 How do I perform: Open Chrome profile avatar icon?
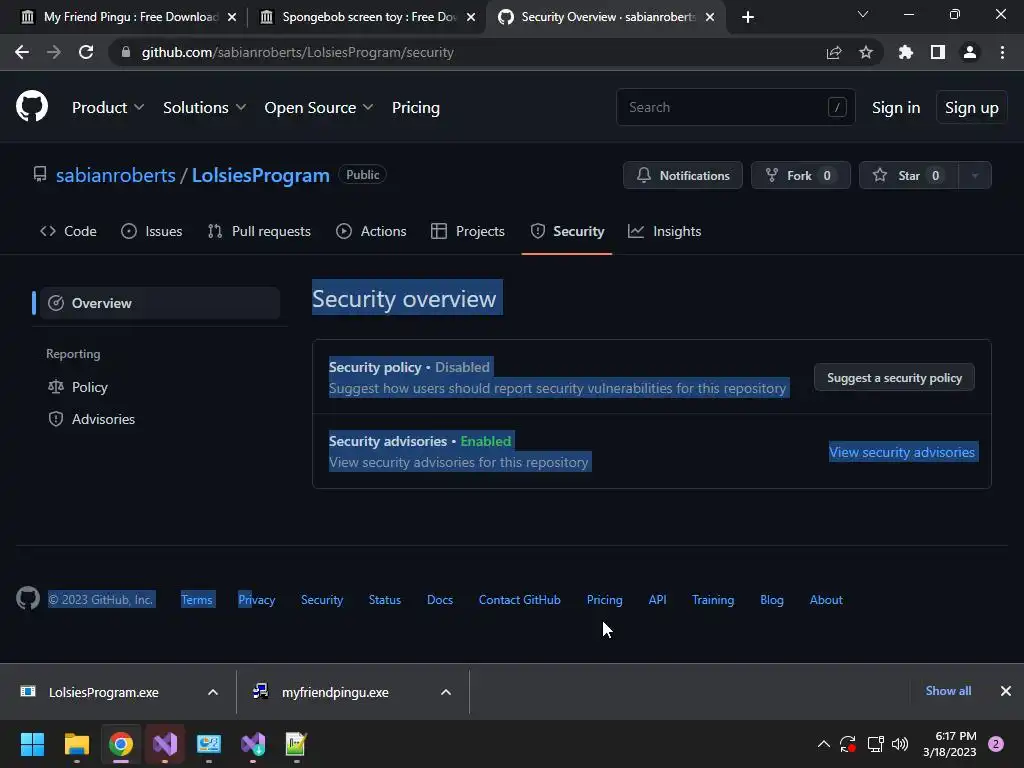pos(970,52)
